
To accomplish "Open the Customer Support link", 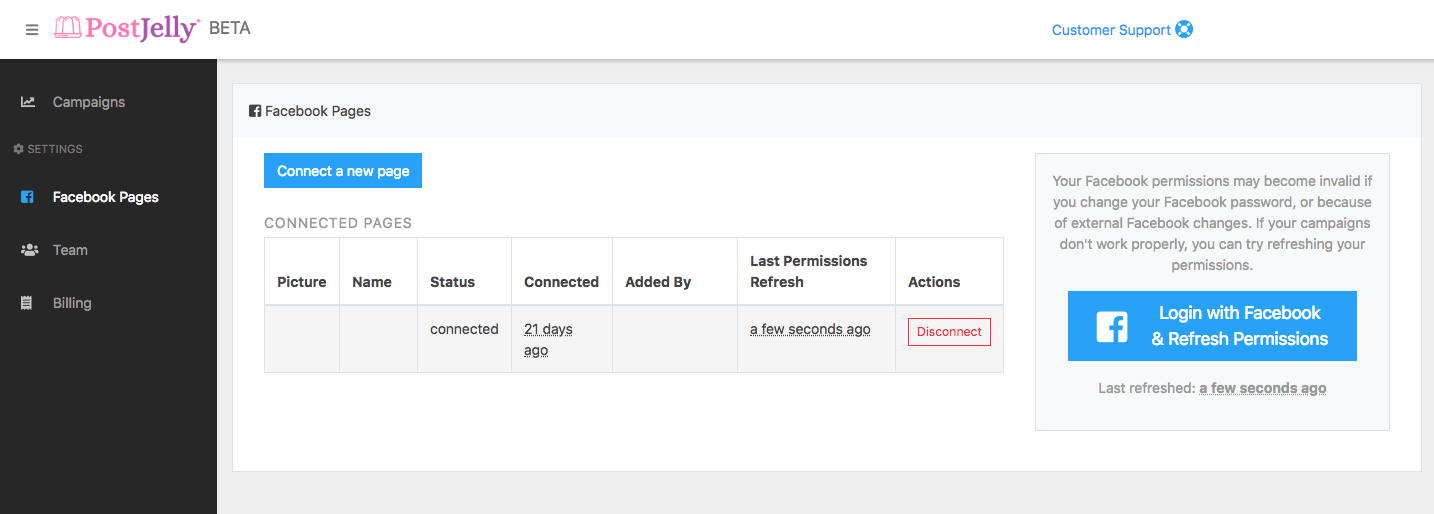I will [x=1111, y=30].
